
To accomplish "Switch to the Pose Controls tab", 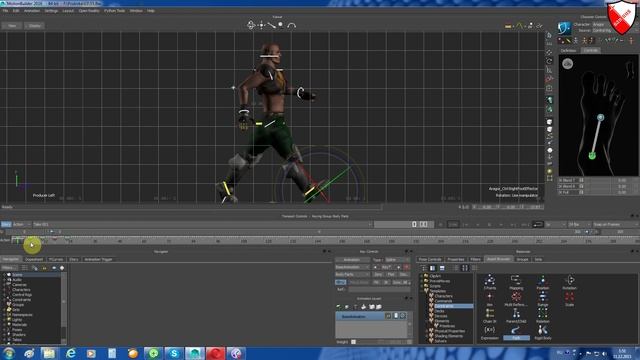I will pyautogui.click(x=430, y=259).
